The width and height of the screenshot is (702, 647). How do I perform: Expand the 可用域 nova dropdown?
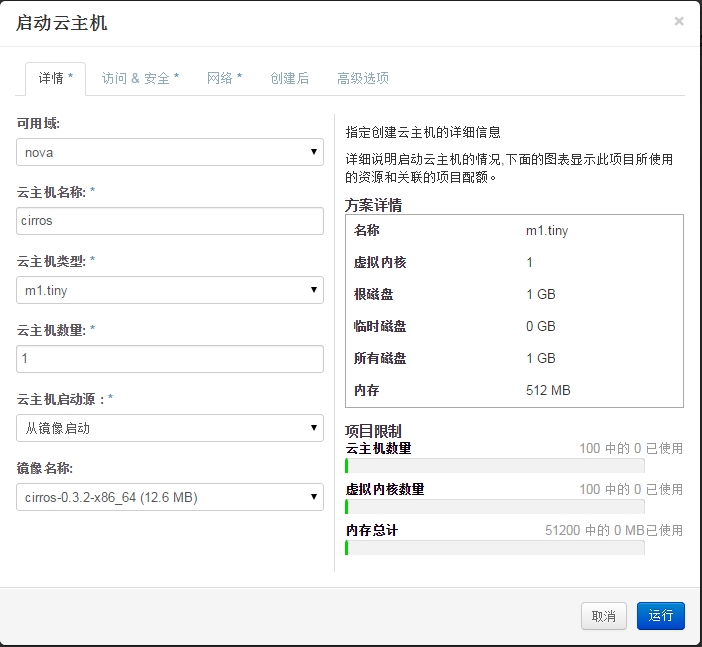(170, 152)
